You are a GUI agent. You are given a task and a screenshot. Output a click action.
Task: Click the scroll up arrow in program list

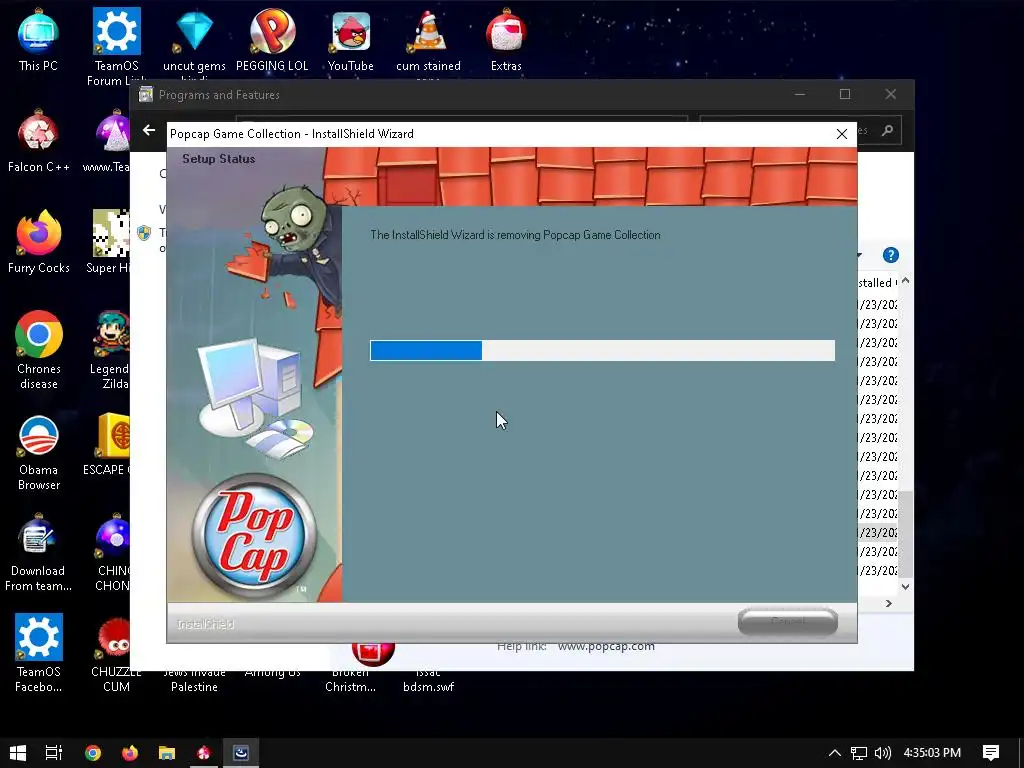(905, 281)
